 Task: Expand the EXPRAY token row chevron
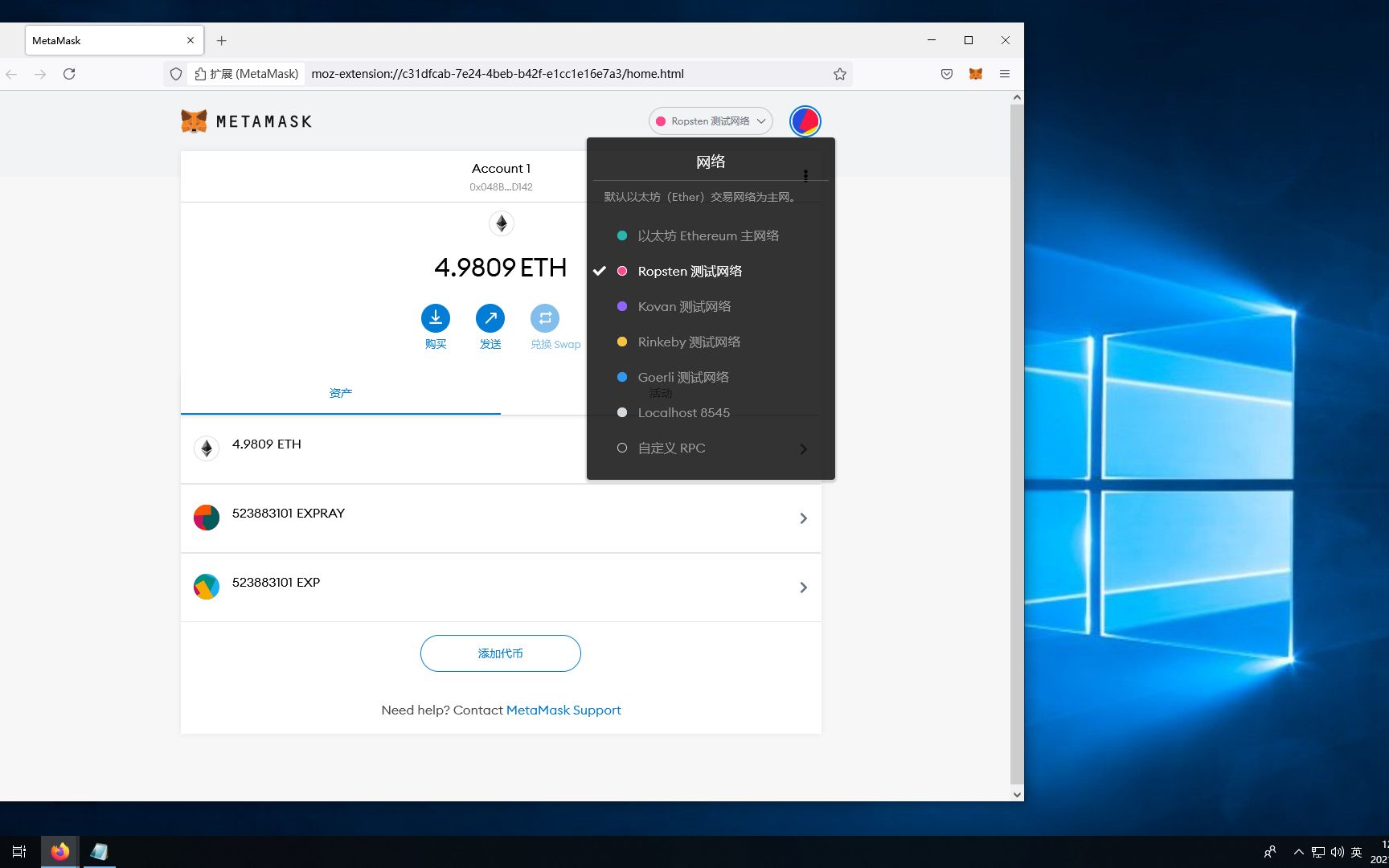point(803,518)
